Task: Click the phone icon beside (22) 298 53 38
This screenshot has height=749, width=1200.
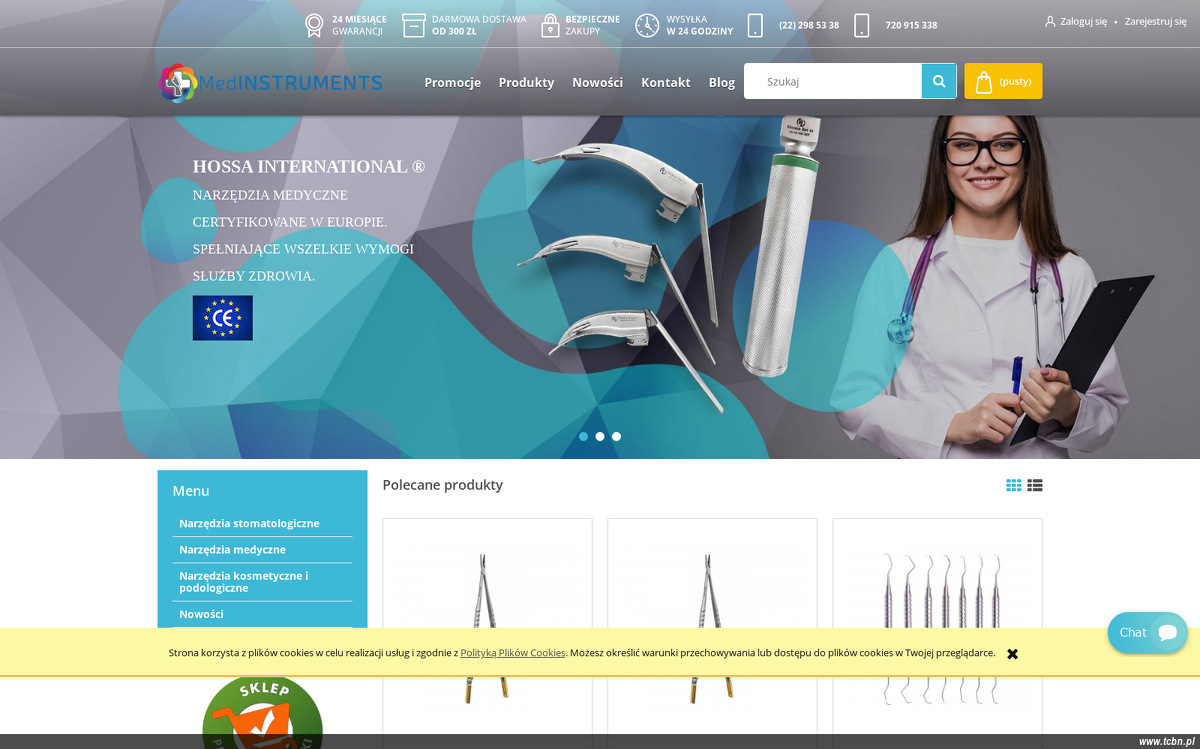Action: [x=755, y=25]
